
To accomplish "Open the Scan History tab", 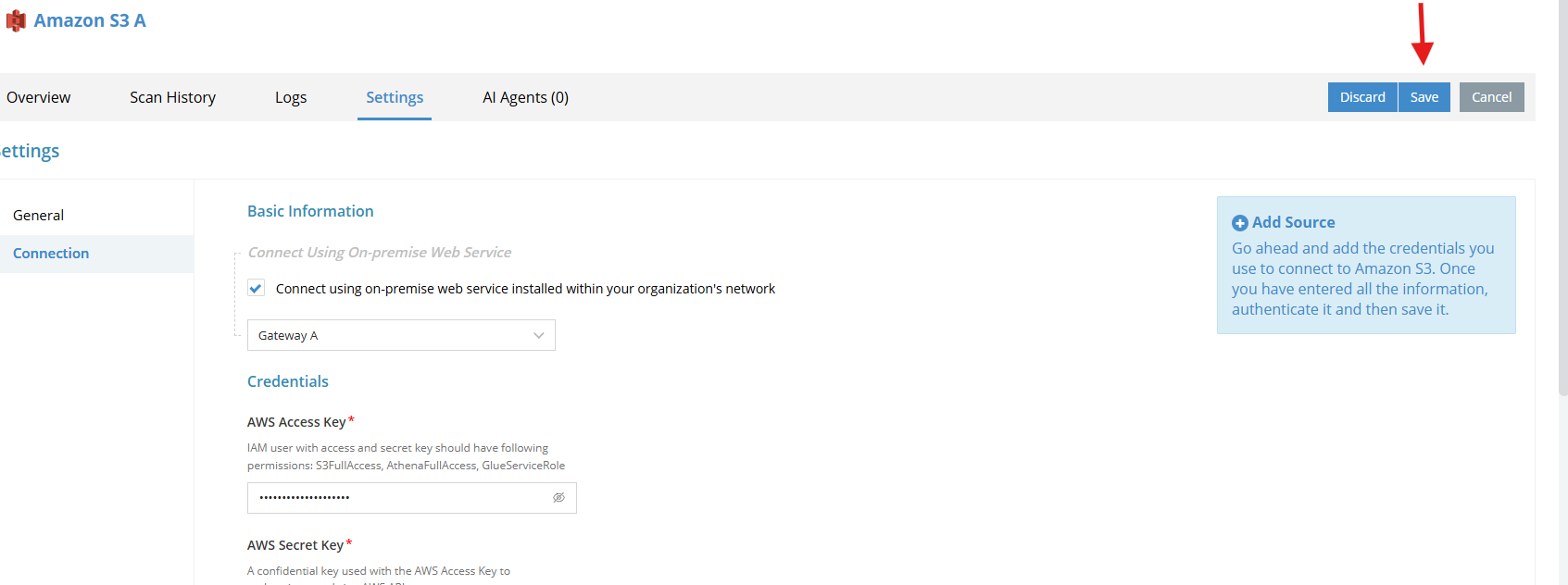I will 172,97.
